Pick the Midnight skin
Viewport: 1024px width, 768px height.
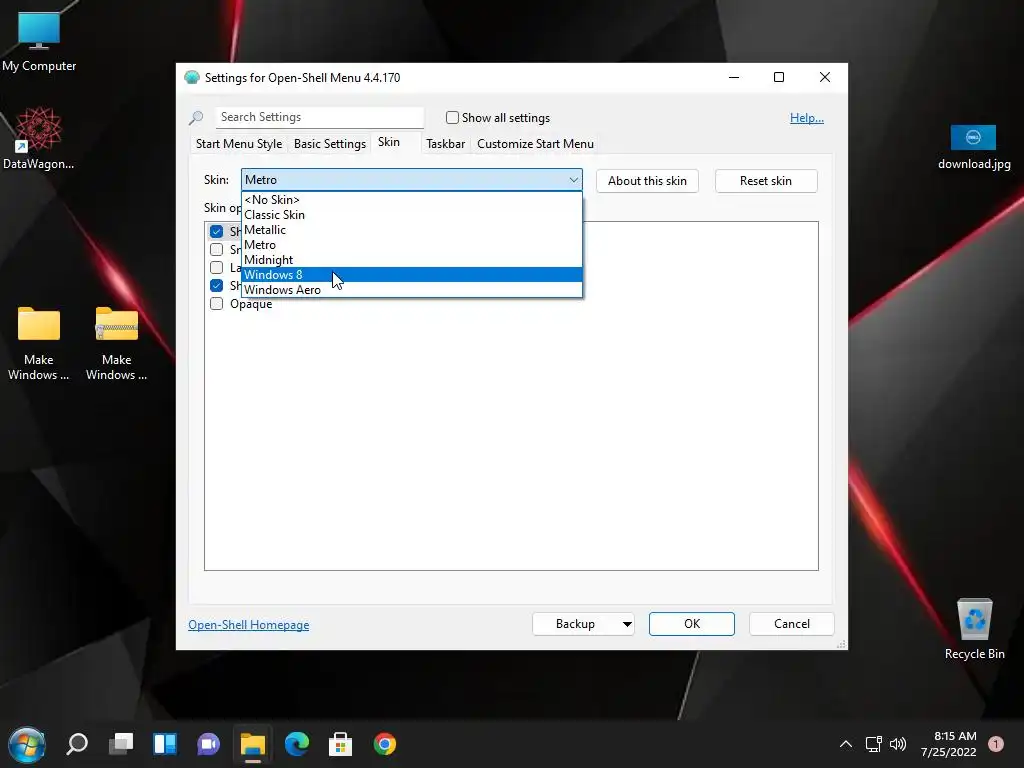[x=411, y=260]
